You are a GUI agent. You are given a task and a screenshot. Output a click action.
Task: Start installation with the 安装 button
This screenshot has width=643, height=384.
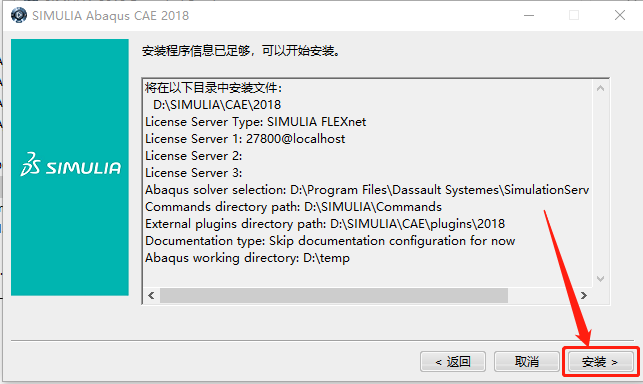600,362
